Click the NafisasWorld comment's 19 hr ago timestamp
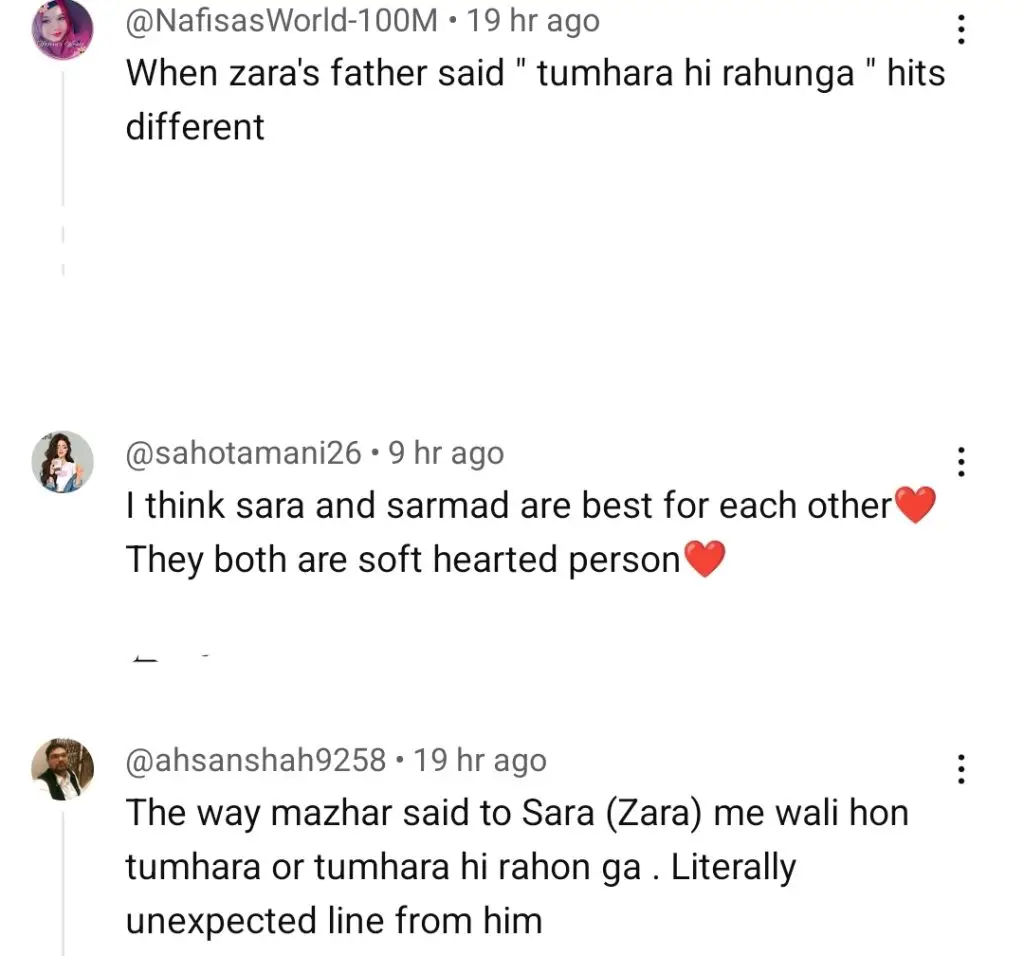Screen dimensions: 1024x956 533,21
